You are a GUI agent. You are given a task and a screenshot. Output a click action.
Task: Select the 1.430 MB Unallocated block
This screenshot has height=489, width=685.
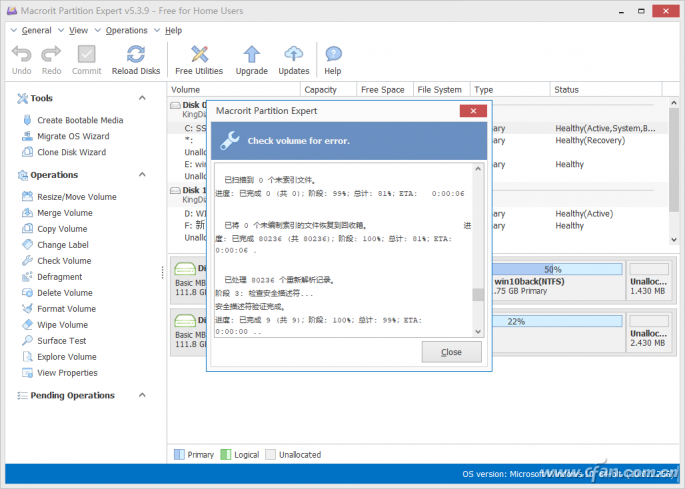(x=649, y=281)
